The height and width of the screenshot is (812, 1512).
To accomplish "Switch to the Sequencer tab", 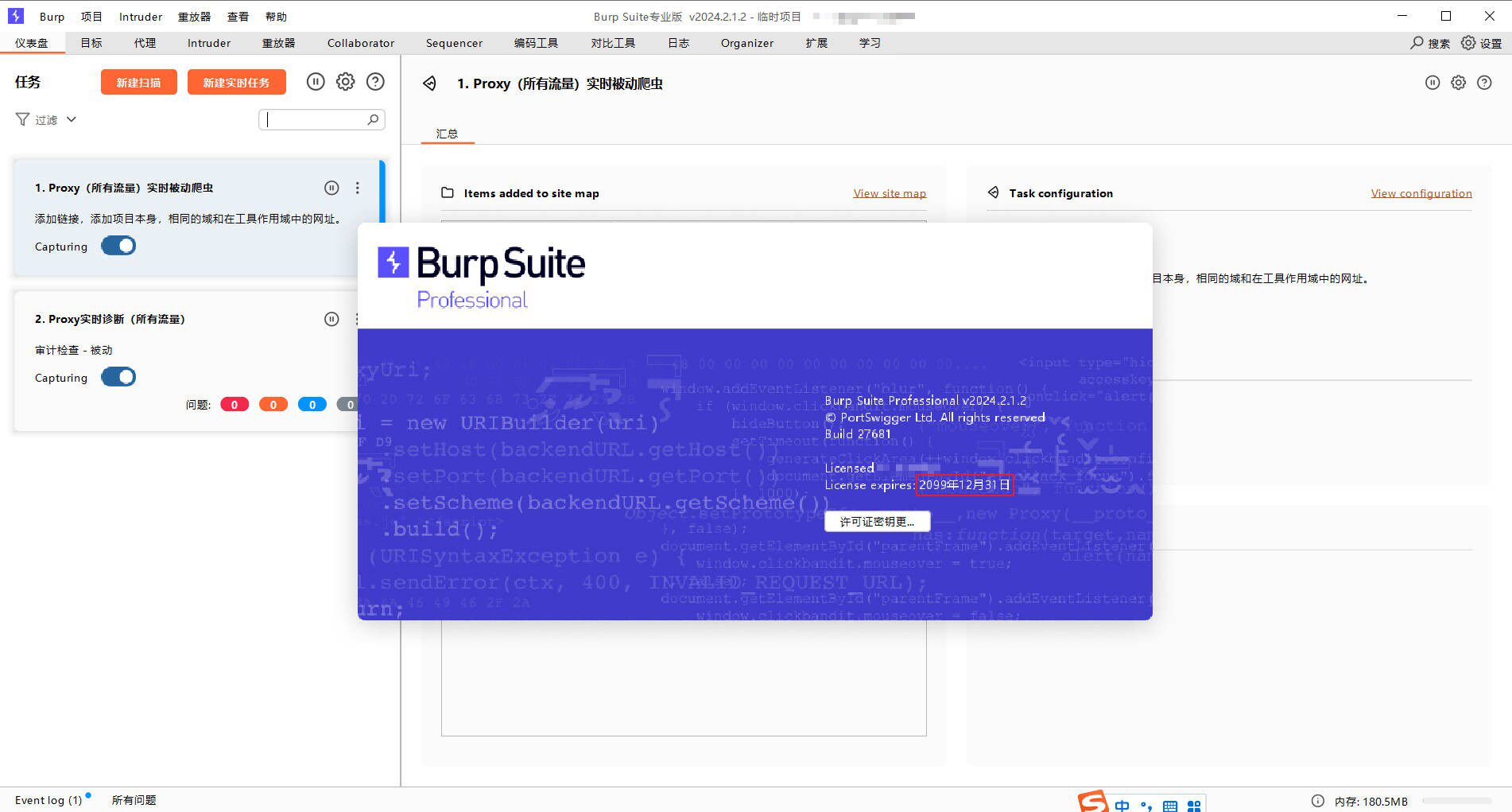I will coord(454,43).
